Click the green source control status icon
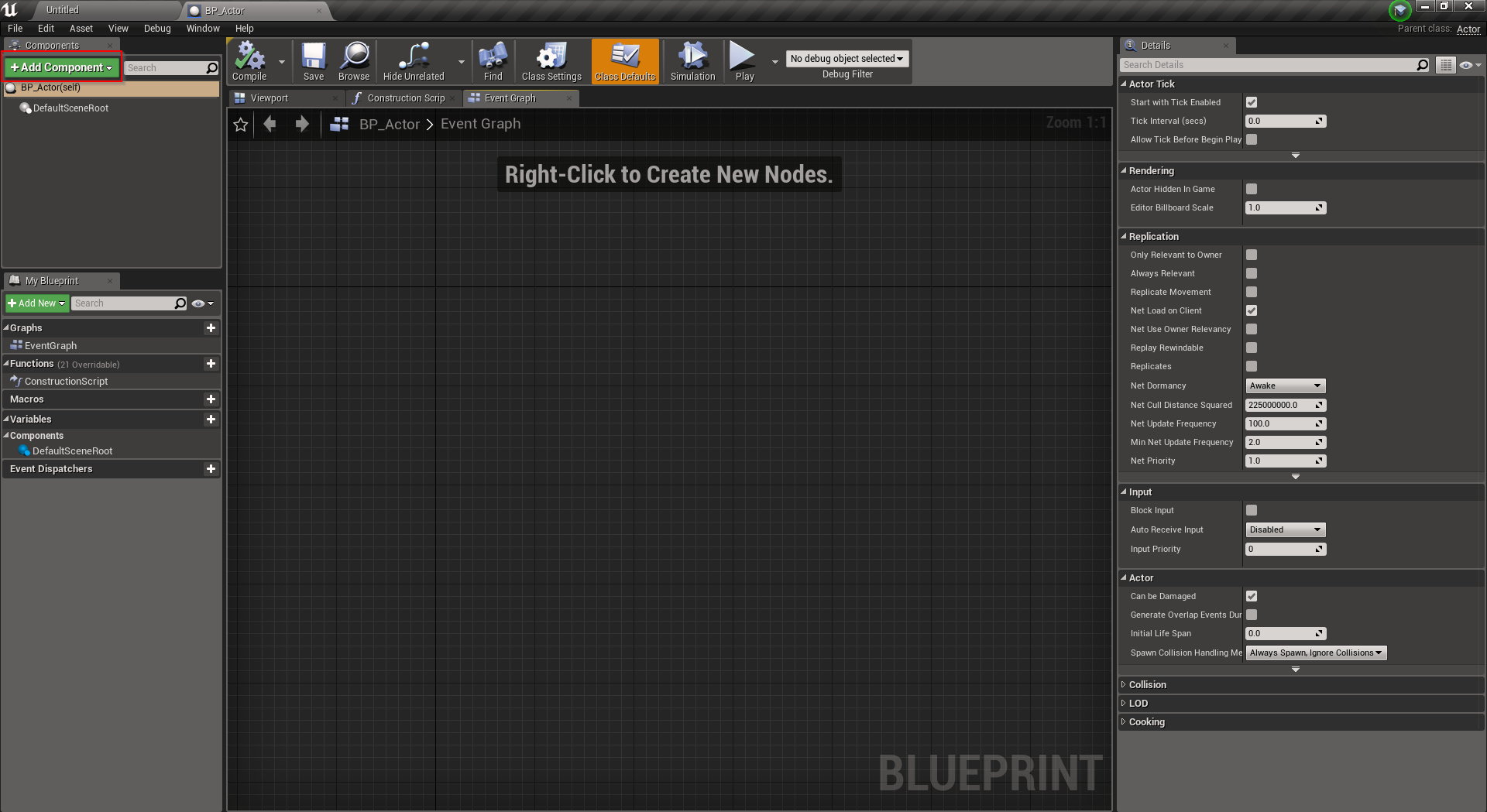Screen dimensions: 1487x812 [1400, 11]
